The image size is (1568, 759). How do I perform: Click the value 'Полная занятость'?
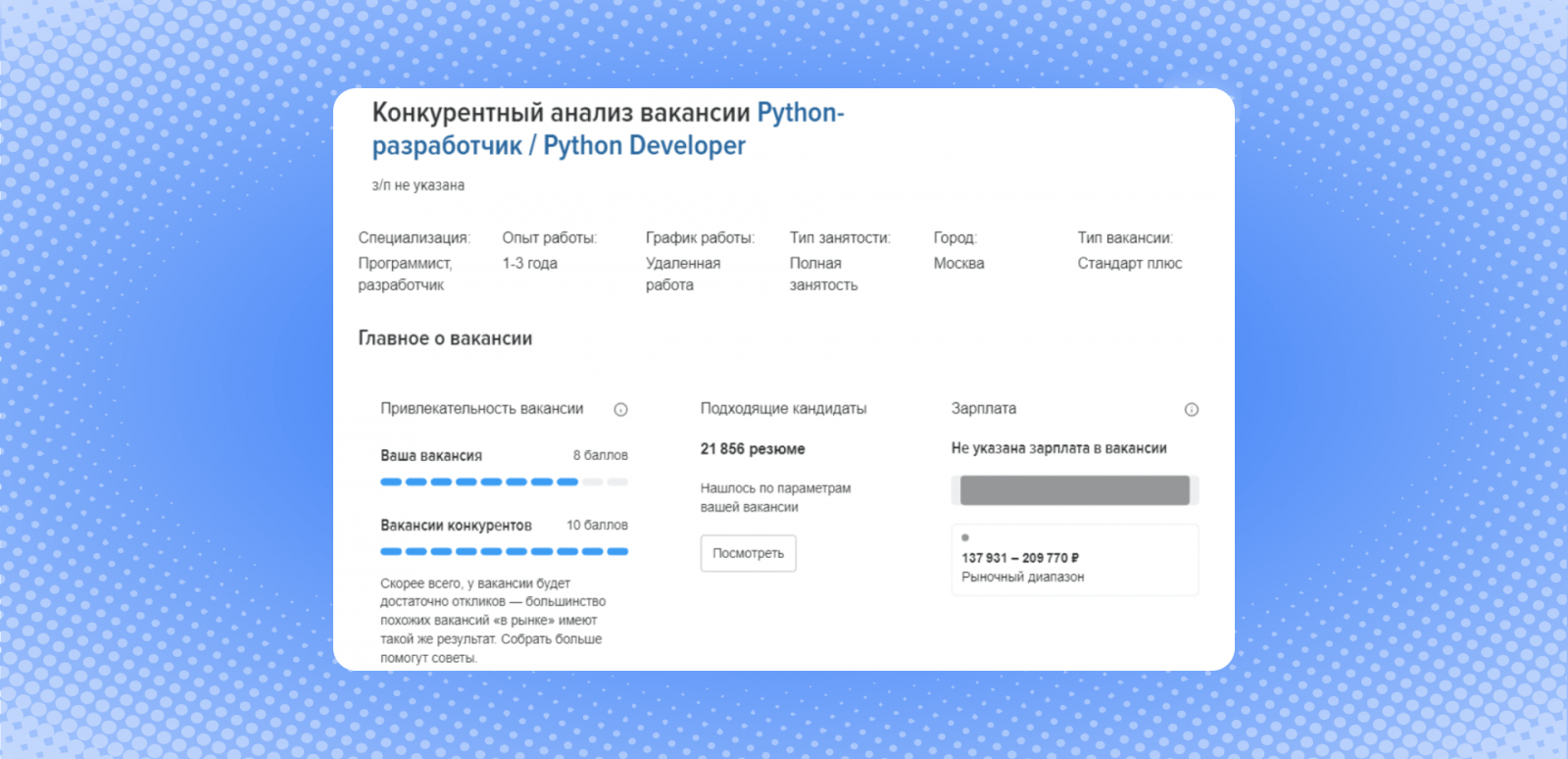pos(824,274)
